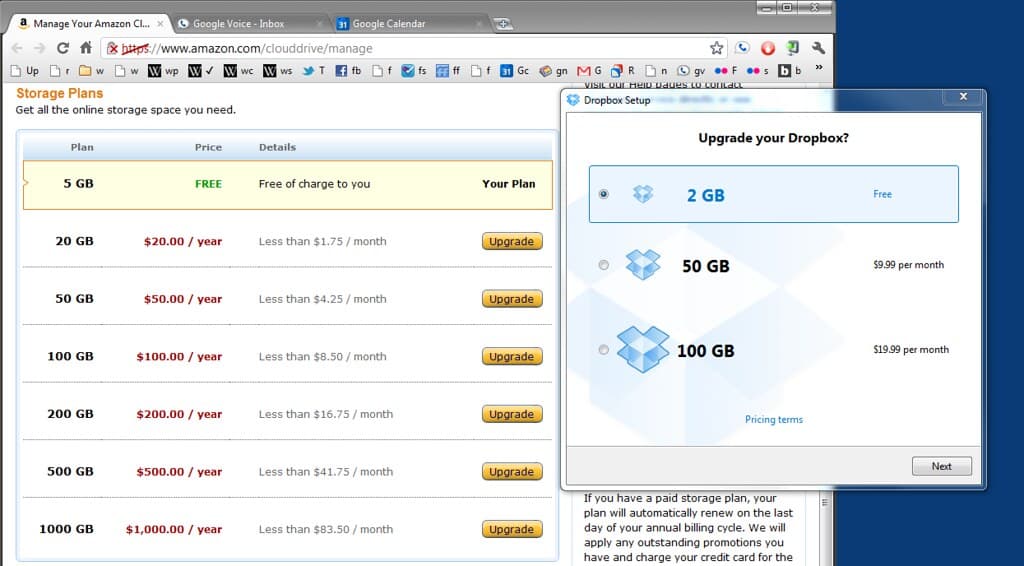
Task: Open the Twitter 'T' bookmark
Action: pos(314,71)
